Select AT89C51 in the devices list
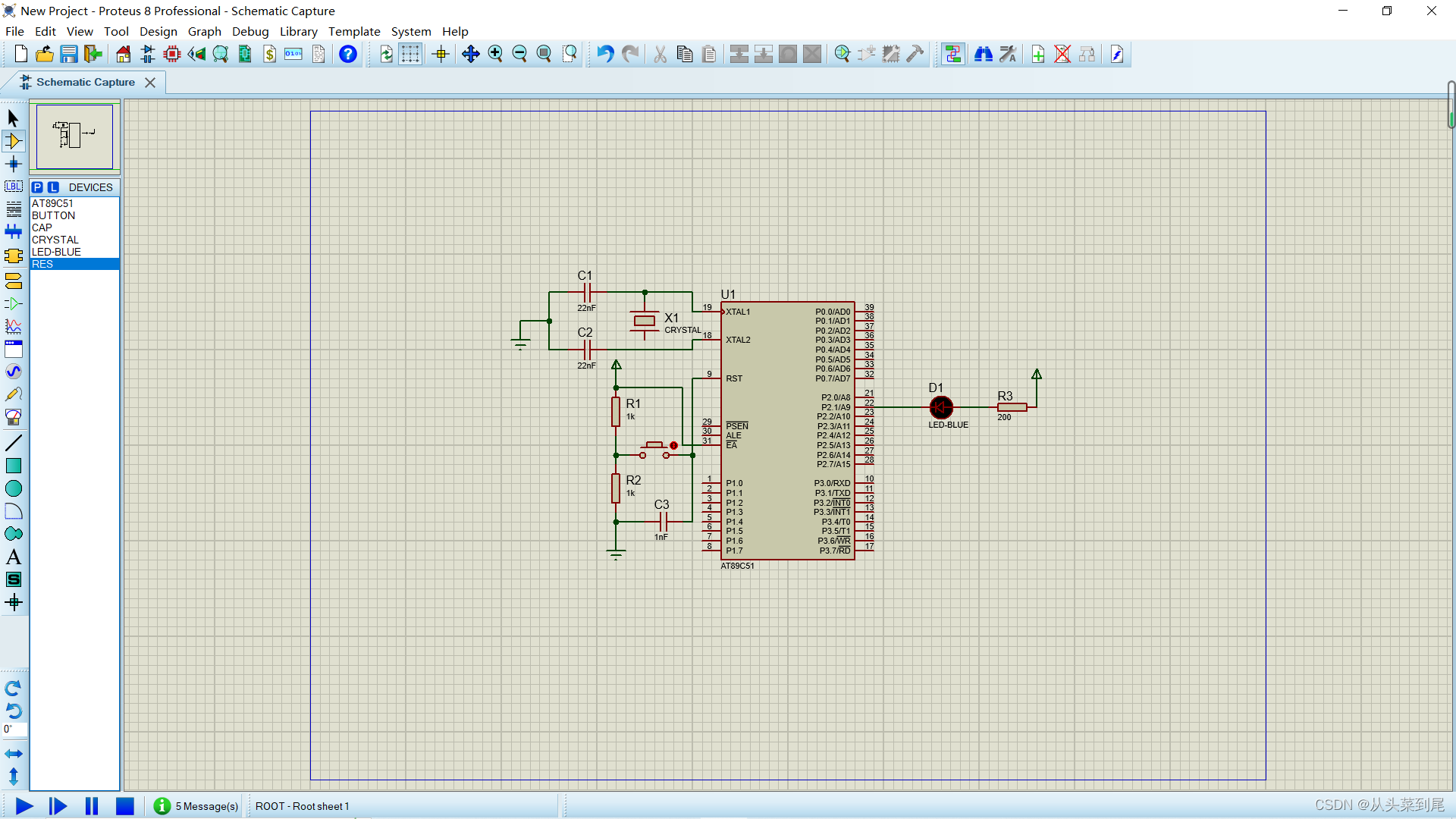The height and width of the screenshot is (819, 1456). [74, 203]
